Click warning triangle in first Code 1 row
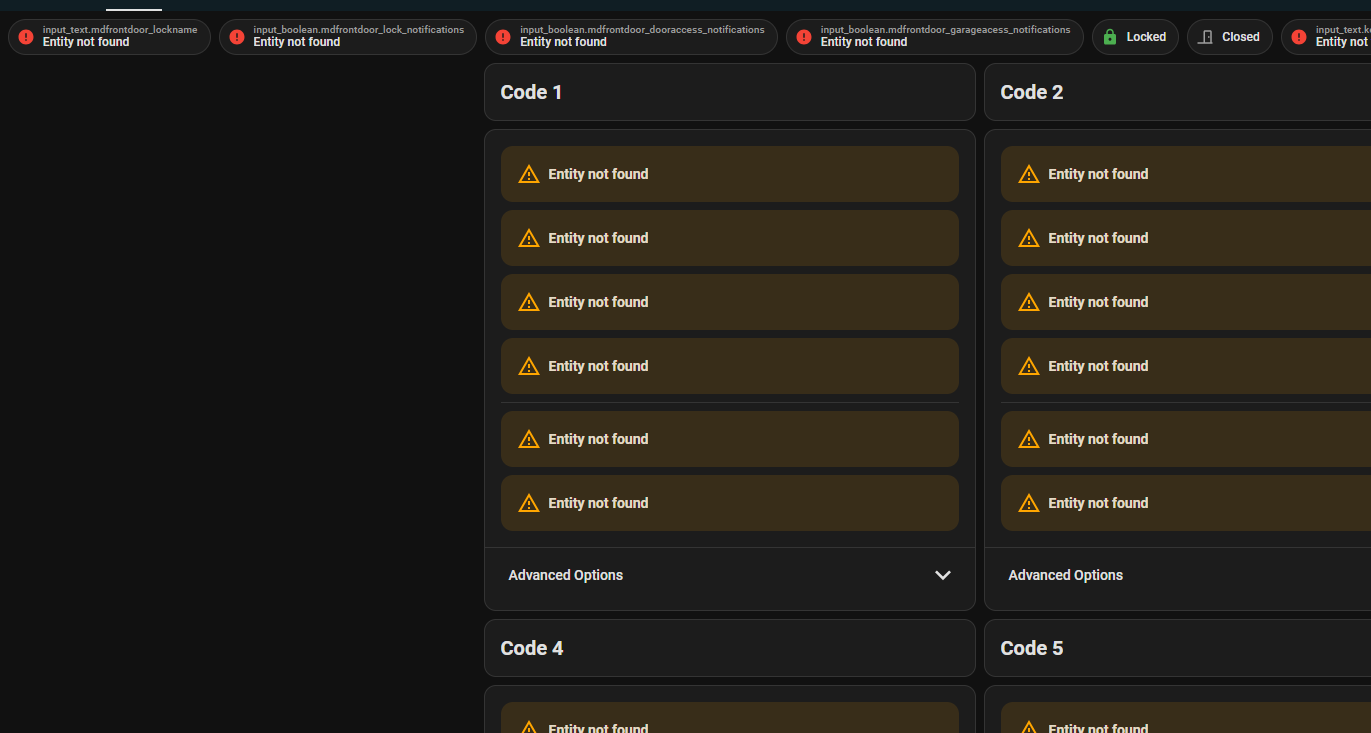The image size is (1371, 733). 529,174
